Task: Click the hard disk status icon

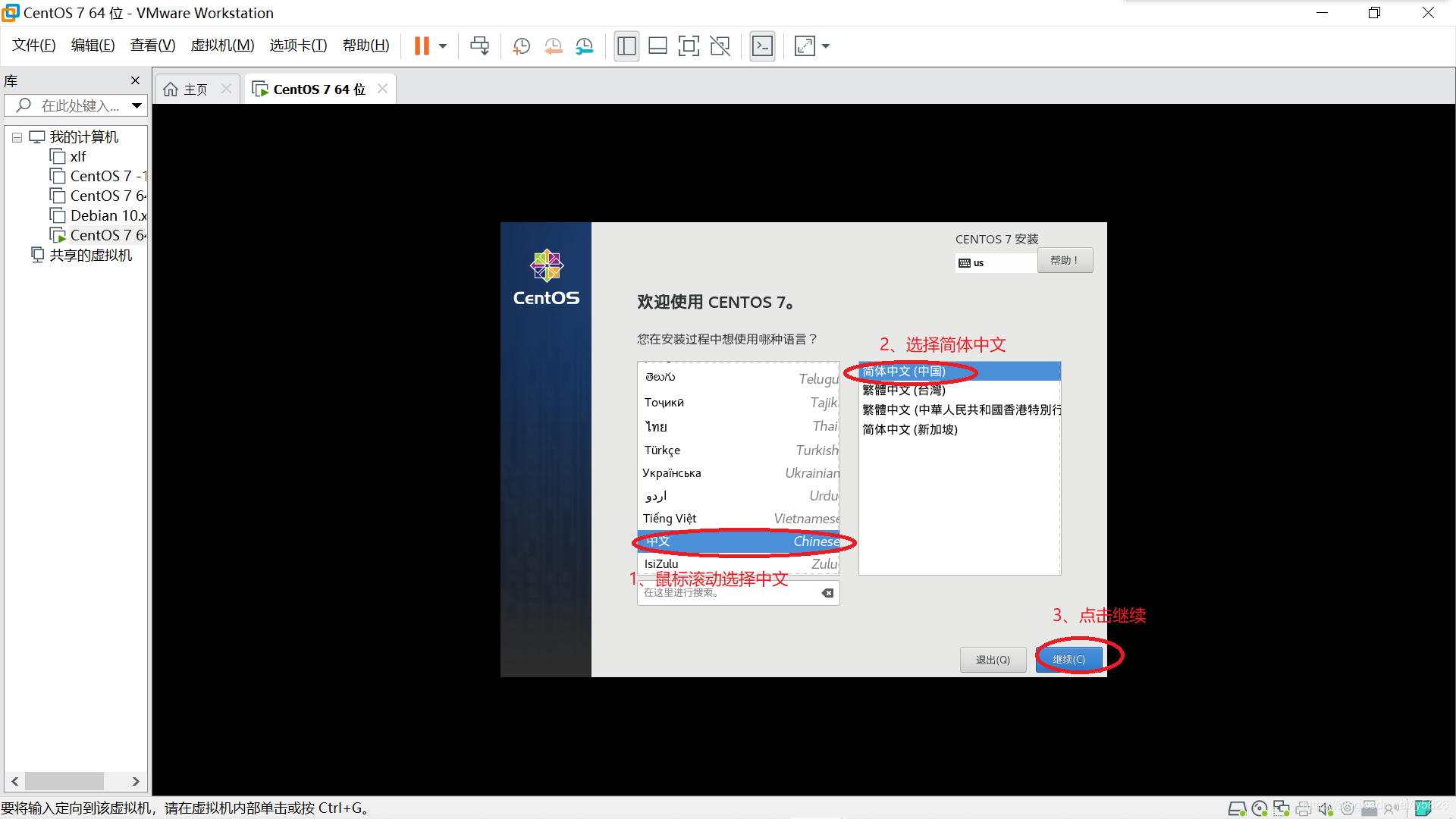Action: [x=1238, y=809]
